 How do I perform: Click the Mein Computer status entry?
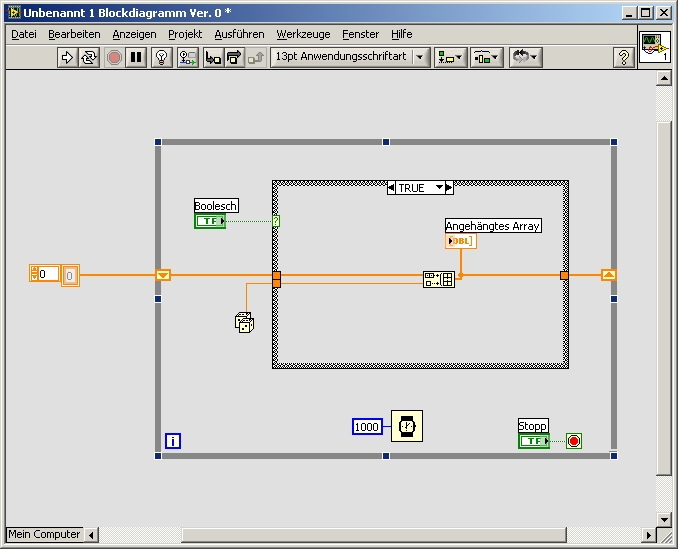click(x=44, y=534)
